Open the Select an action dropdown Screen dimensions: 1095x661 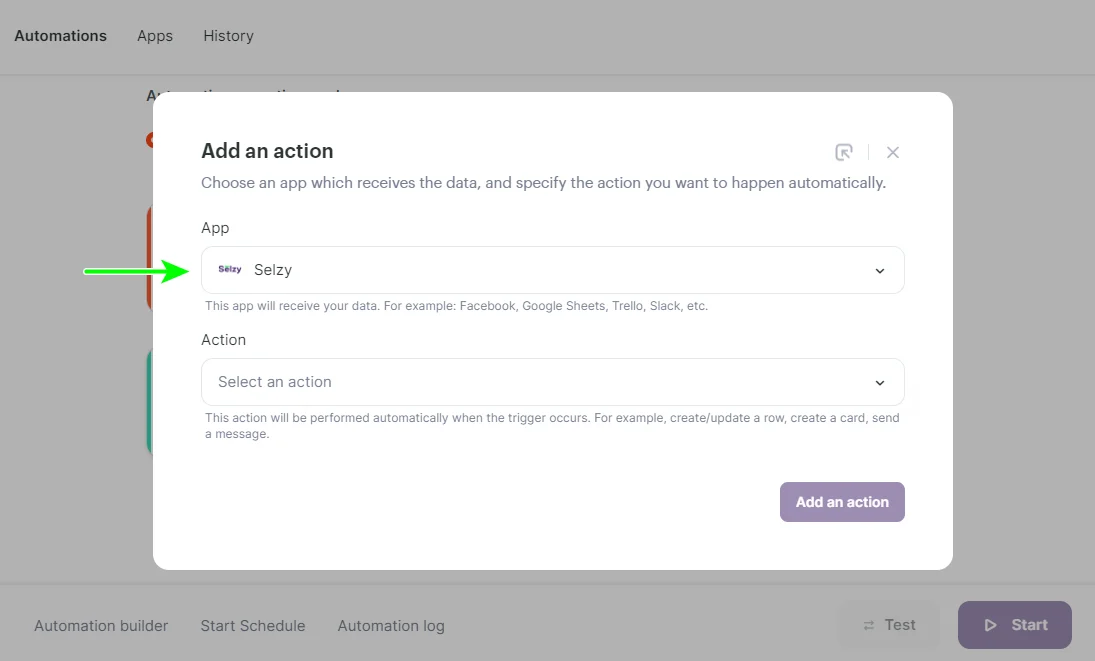(x=550, y=382)
